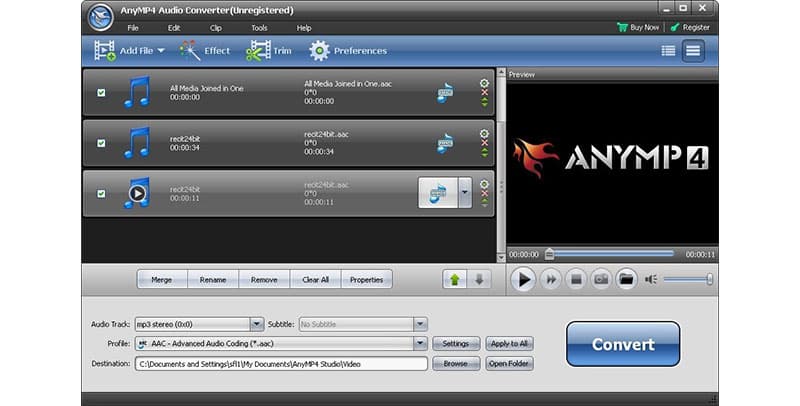Click the AnyMP4 application logo icon
This screenshot has height=406, width=800.
pos(101,16)
